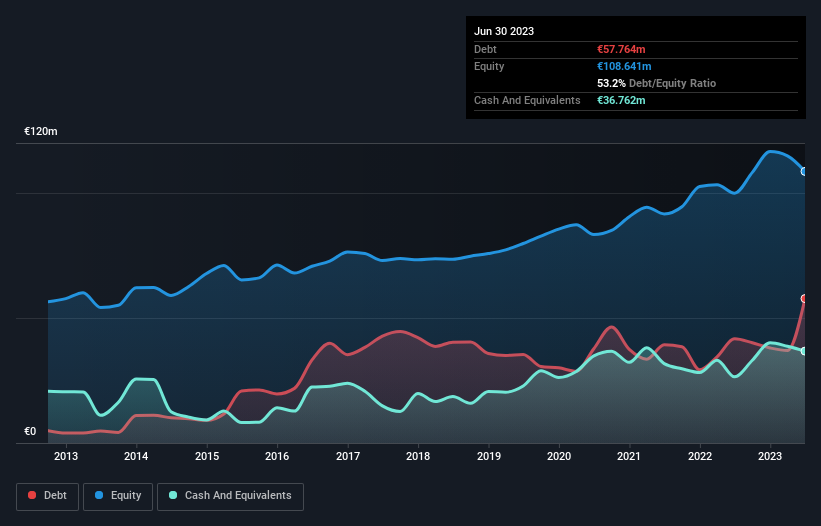Click the red Debt legend dot
821x526 pixels.
point(32,495)
